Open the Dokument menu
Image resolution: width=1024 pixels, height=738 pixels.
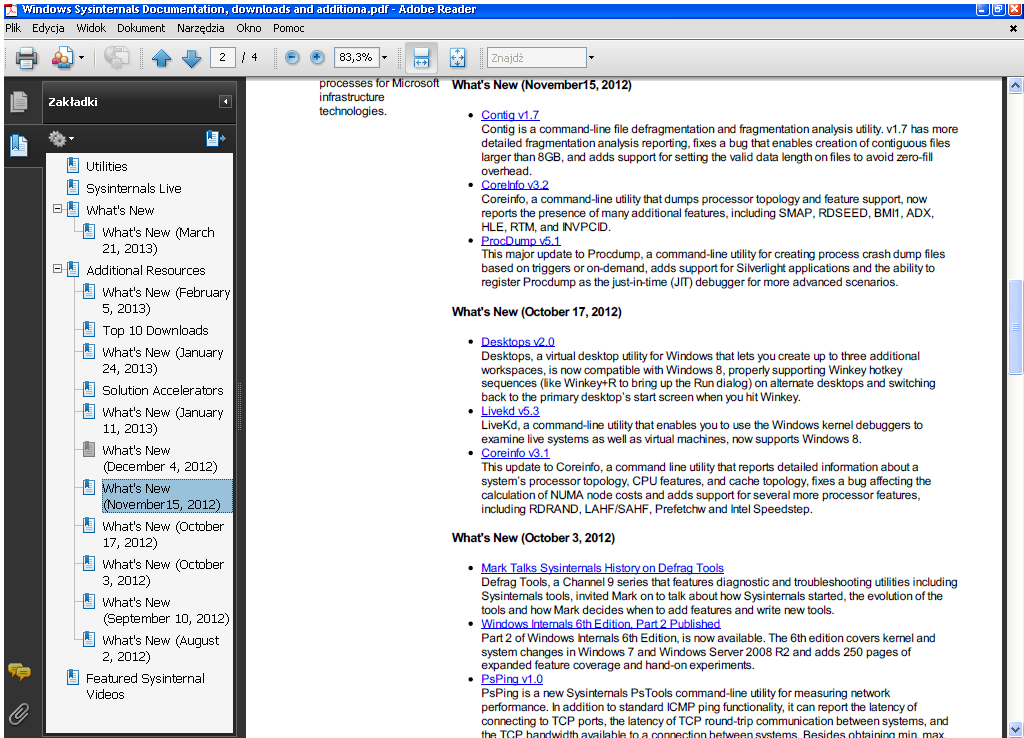tap(141, 28)
